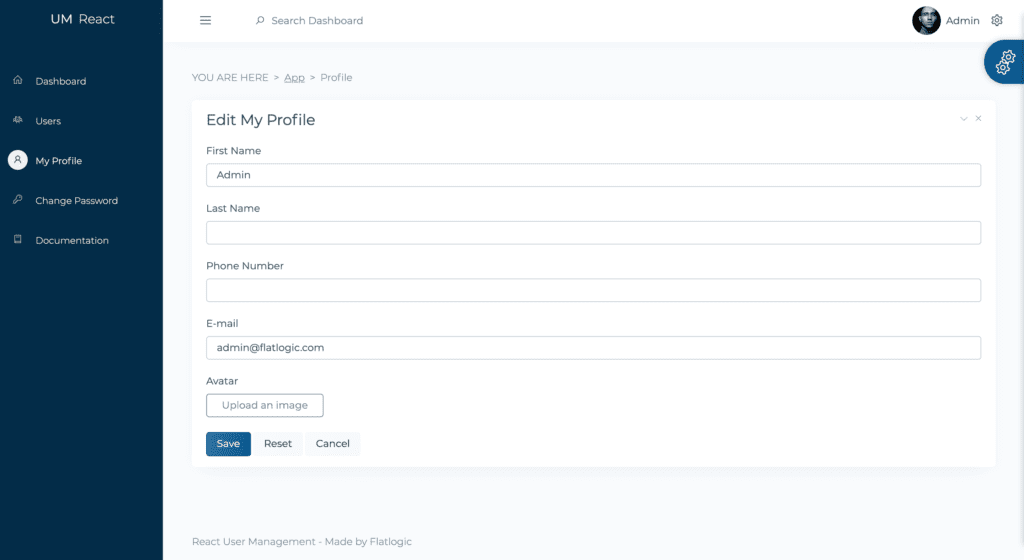Screen dimensions: 1024x560
Task: Click the Profile breadcrumb text
Action: tap(336, 77)
